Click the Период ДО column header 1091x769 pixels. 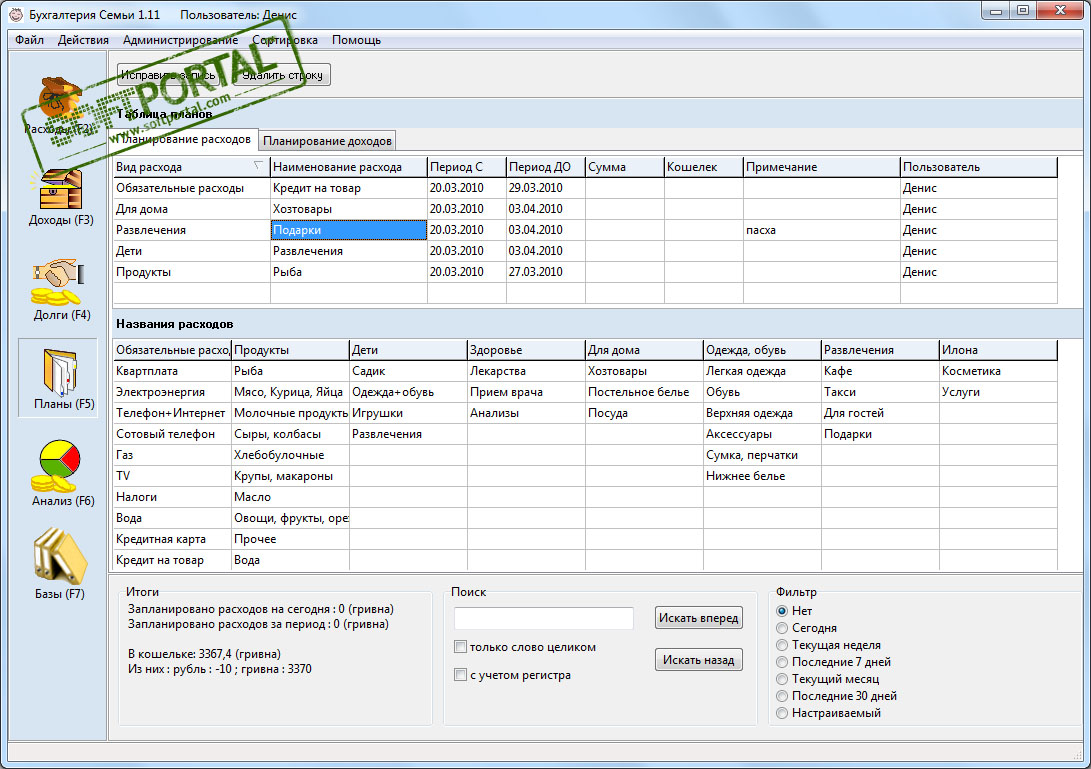[546, 167]
